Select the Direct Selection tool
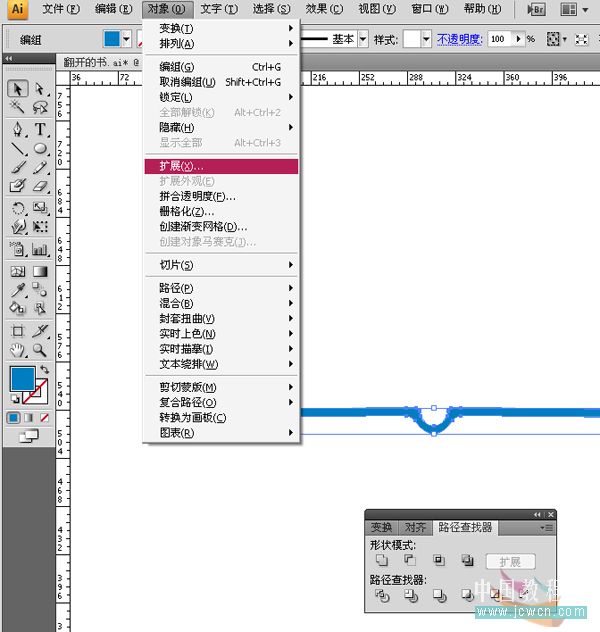Screen dimensions: 600x632 (39, 89)
